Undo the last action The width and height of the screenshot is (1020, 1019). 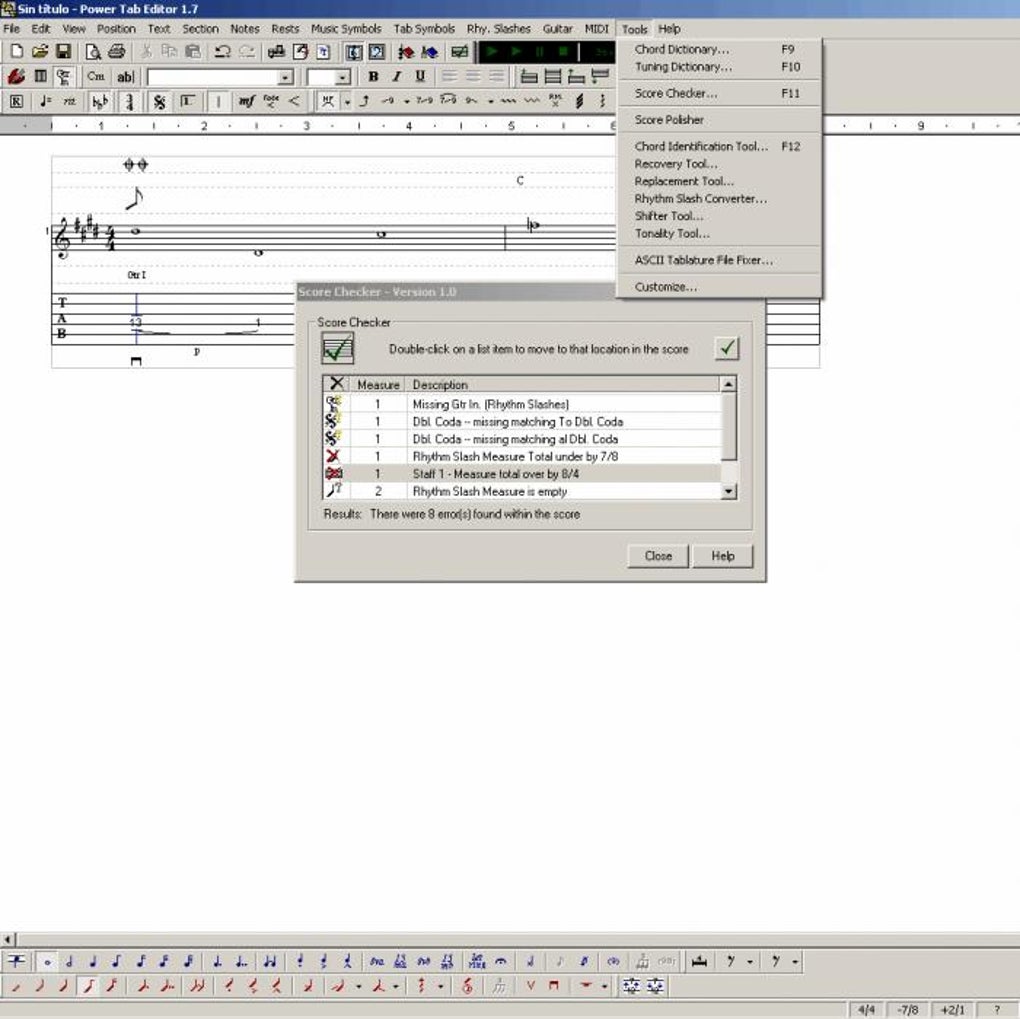pos(222,52)
